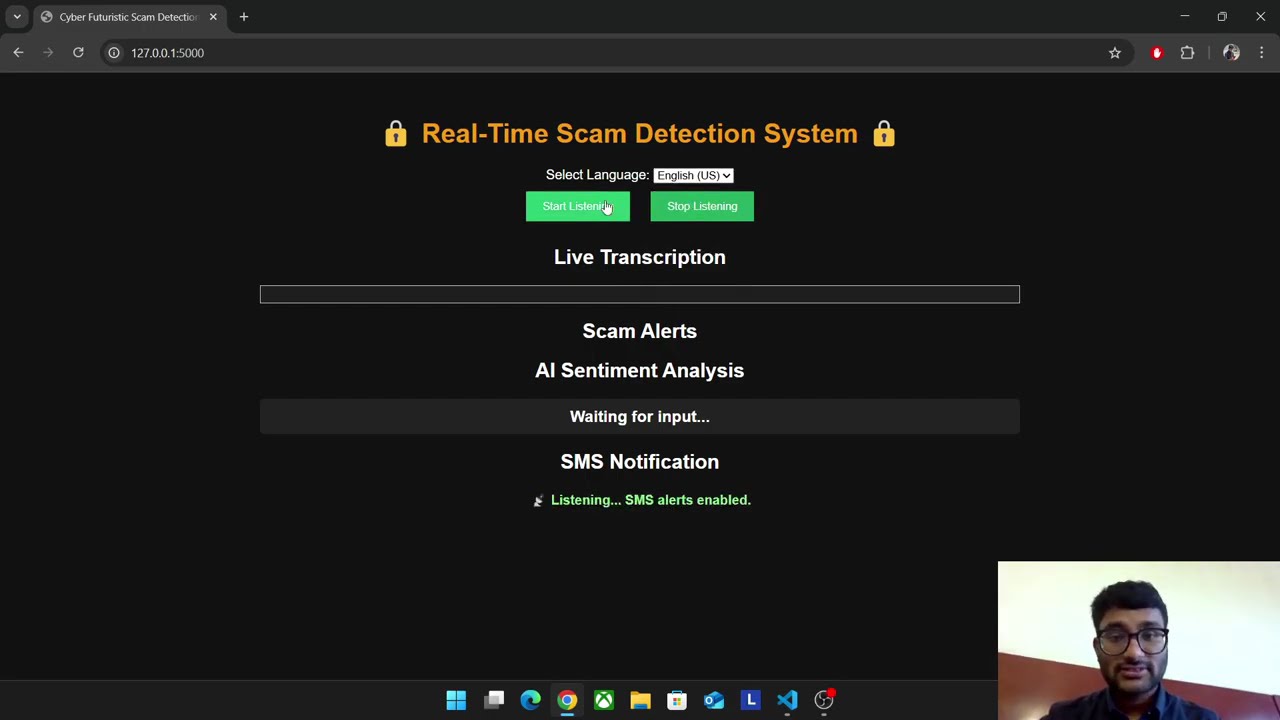Image resolution: width=1280 pixels, height=720 pixels.
Task: Click the Start Listening button
Action: pos(578,206)
